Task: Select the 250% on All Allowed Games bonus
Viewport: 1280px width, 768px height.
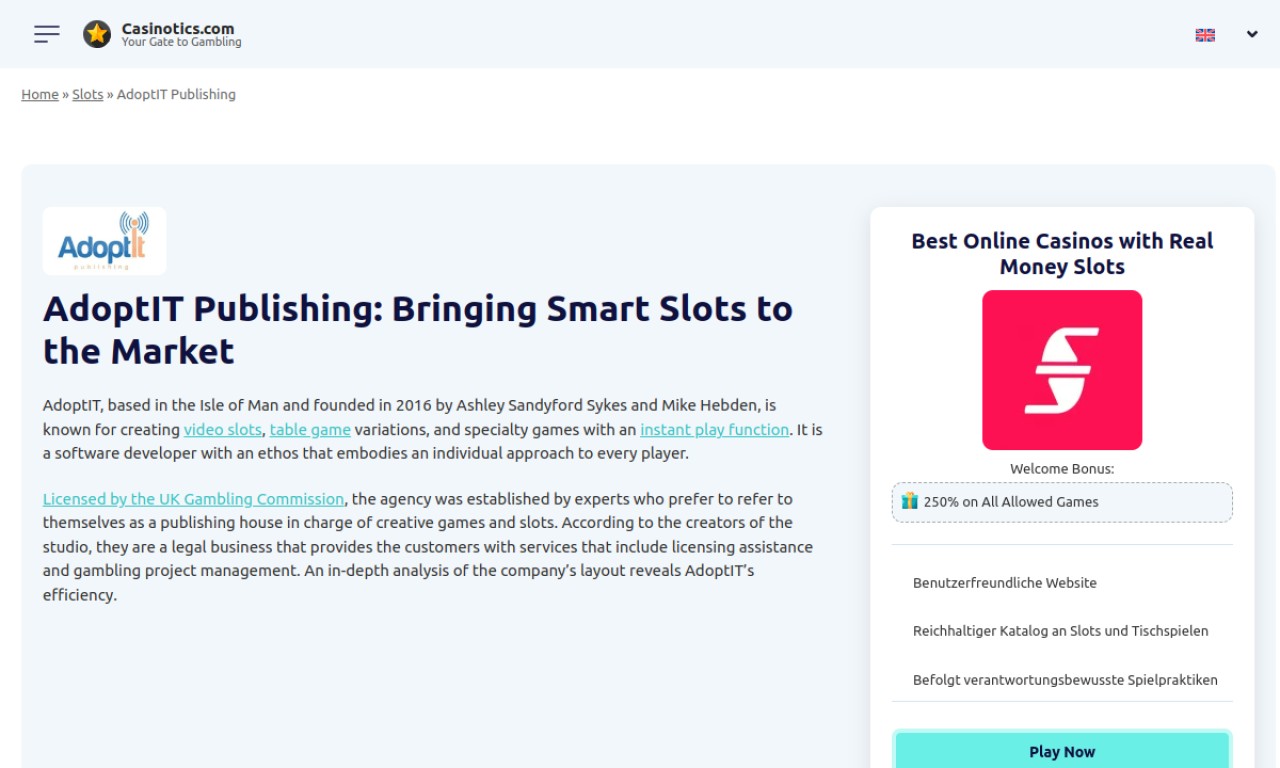Action: pos(1062,502)
